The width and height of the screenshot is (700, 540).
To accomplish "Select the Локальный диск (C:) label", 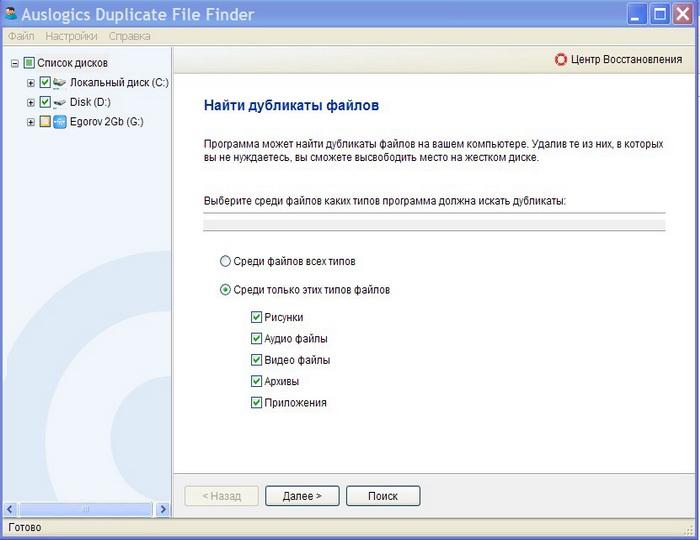I will point(119,83).
